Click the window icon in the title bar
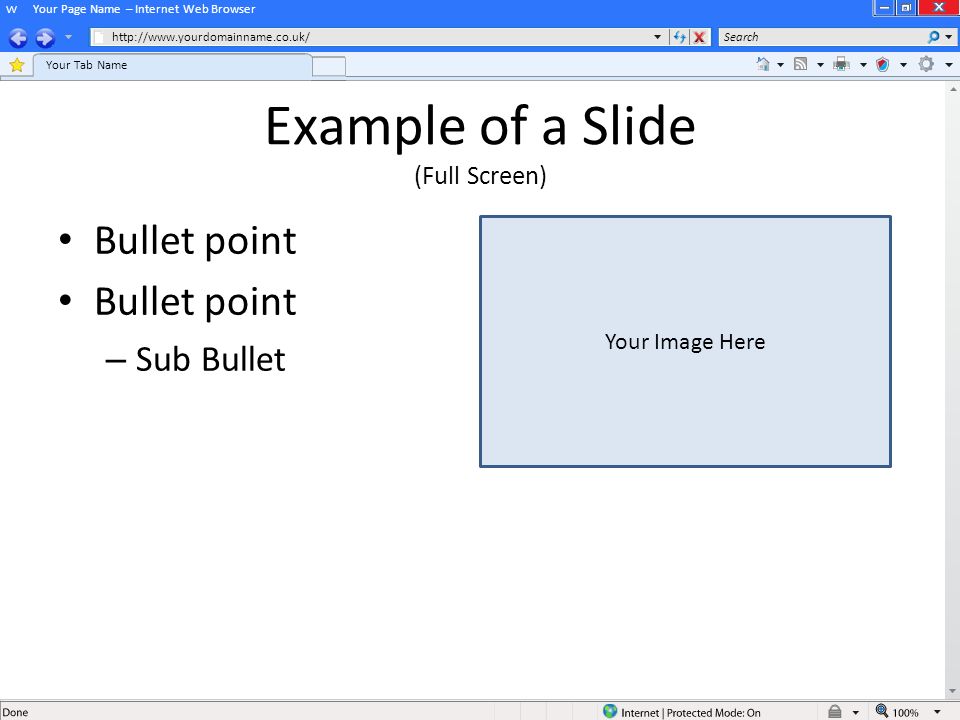This screenshot has height=720, width=960. [12, 9]
